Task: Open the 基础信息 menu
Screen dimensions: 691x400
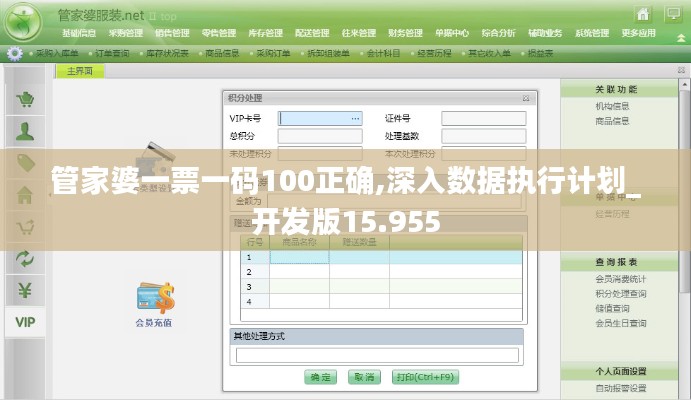Action: (x=79, y=33)
